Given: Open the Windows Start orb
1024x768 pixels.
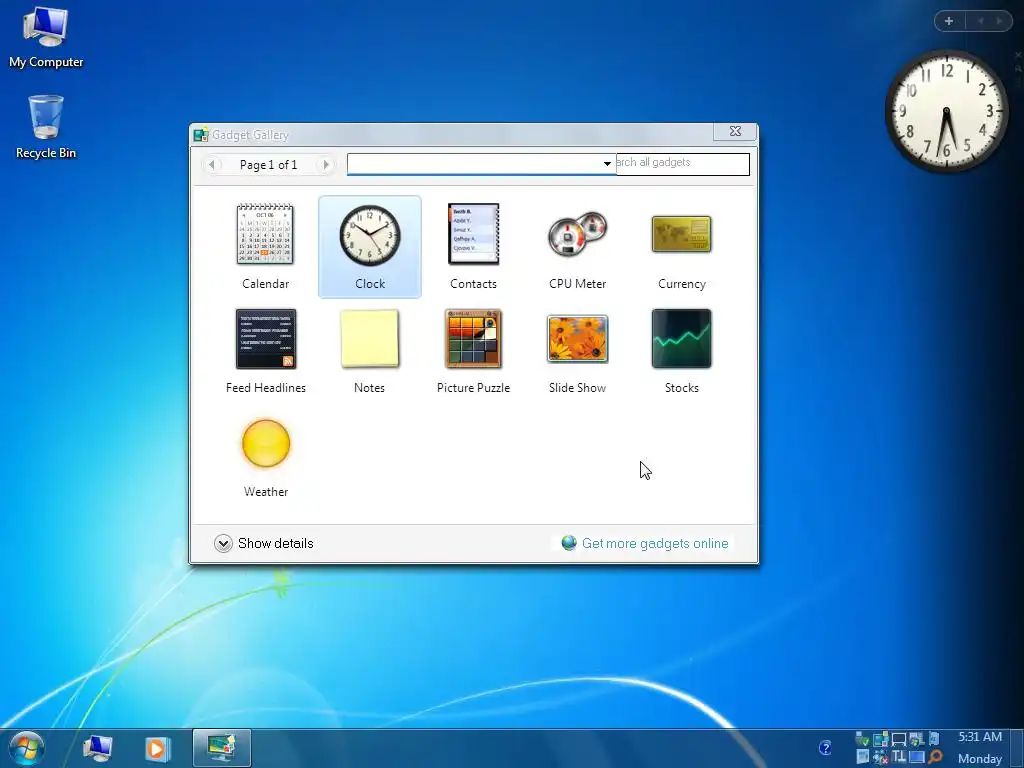Looking at the screenshot, I should pos(27,748).
